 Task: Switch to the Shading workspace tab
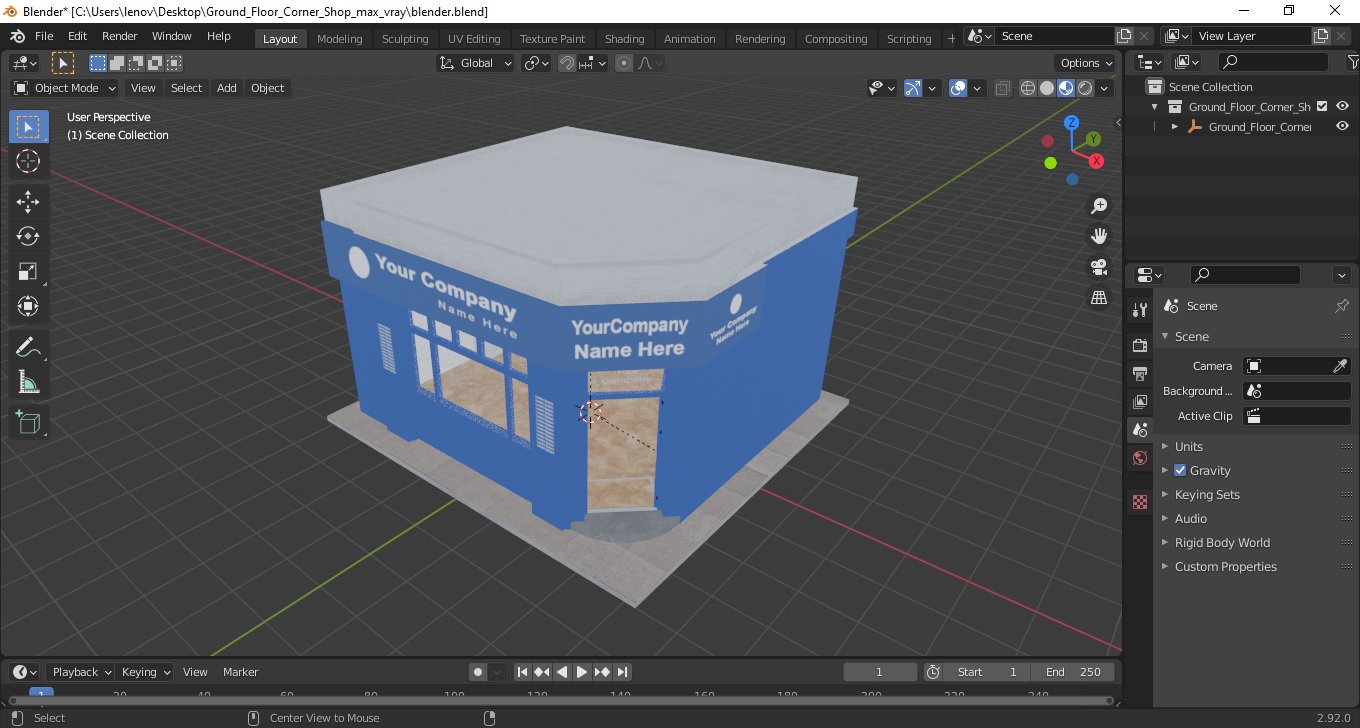[624, 39]
